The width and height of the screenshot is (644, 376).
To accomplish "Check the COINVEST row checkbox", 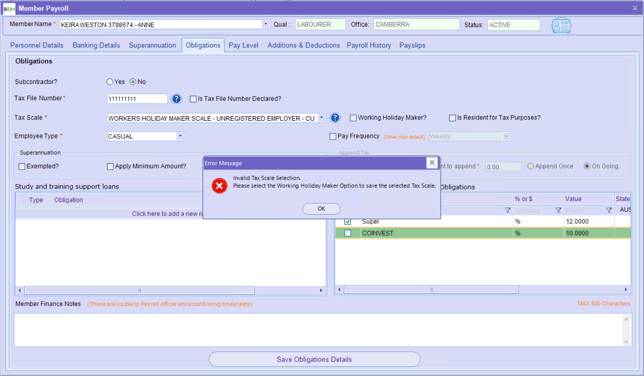I will [x=347, y=233].
